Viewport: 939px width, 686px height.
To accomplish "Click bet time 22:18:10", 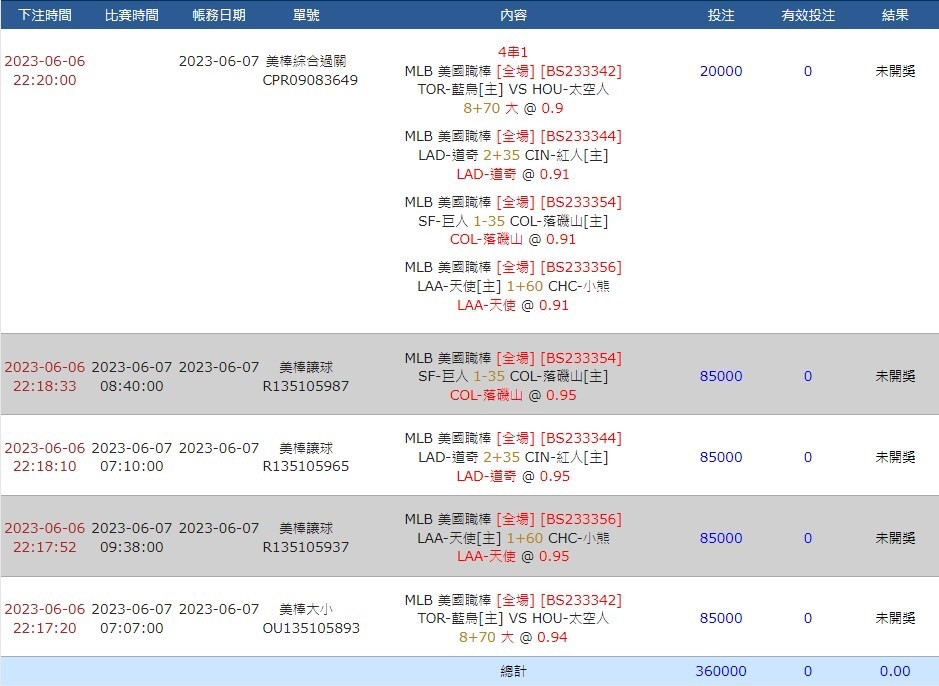I will tap(45, 466).
